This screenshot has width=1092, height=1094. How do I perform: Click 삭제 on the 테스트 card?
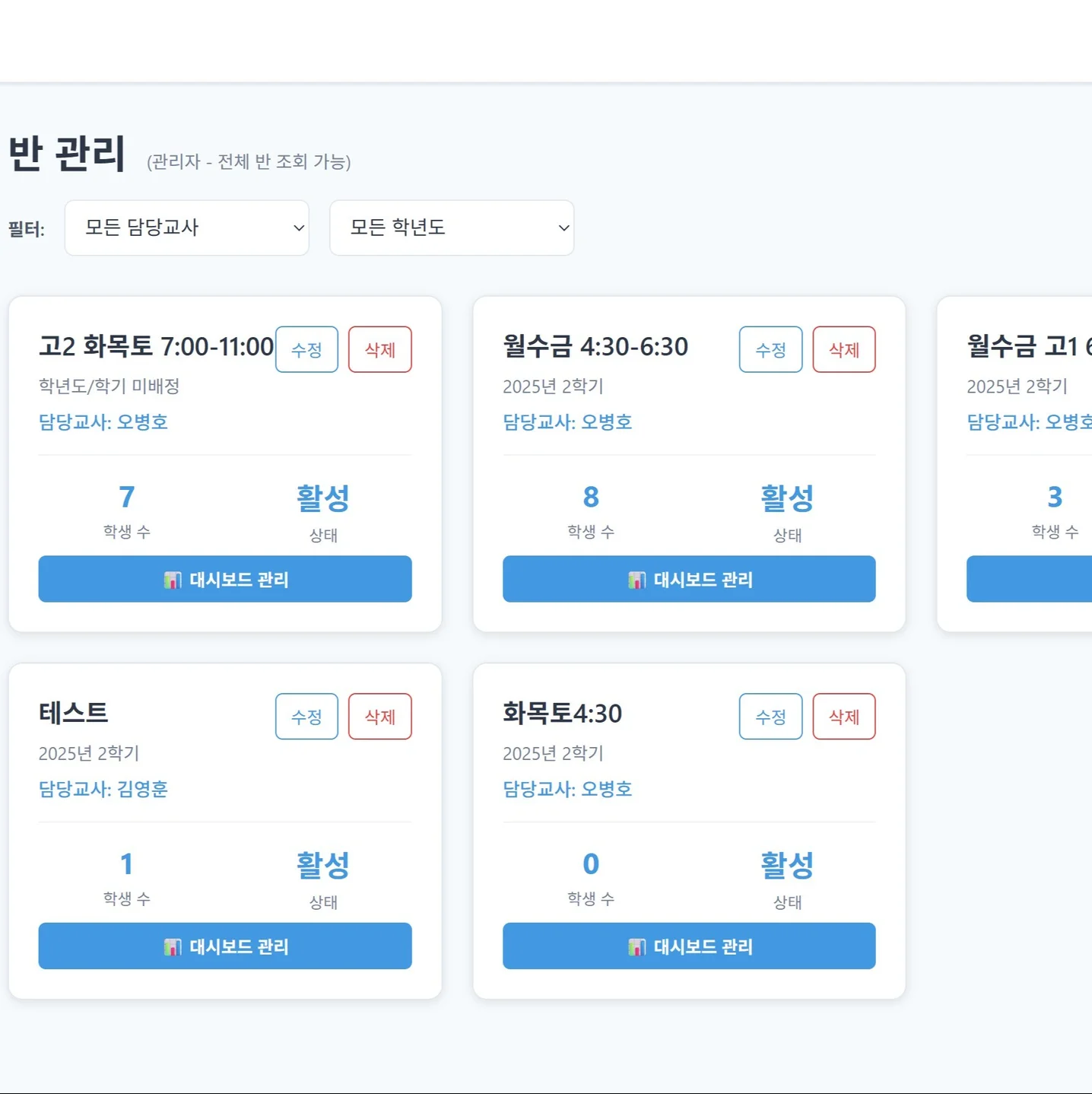coord(380,717)
